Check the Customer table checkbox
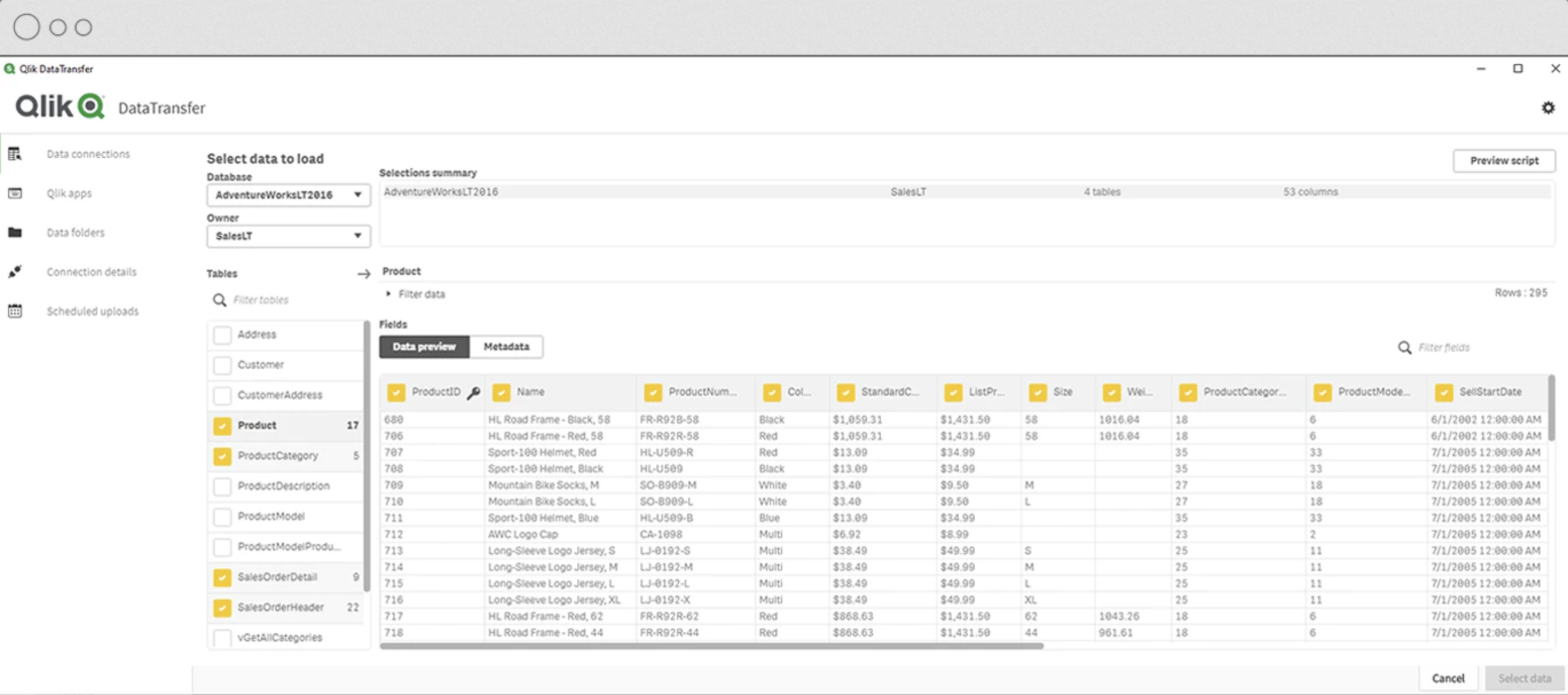This screenshot has height=695, width=1568. [222, 365]
